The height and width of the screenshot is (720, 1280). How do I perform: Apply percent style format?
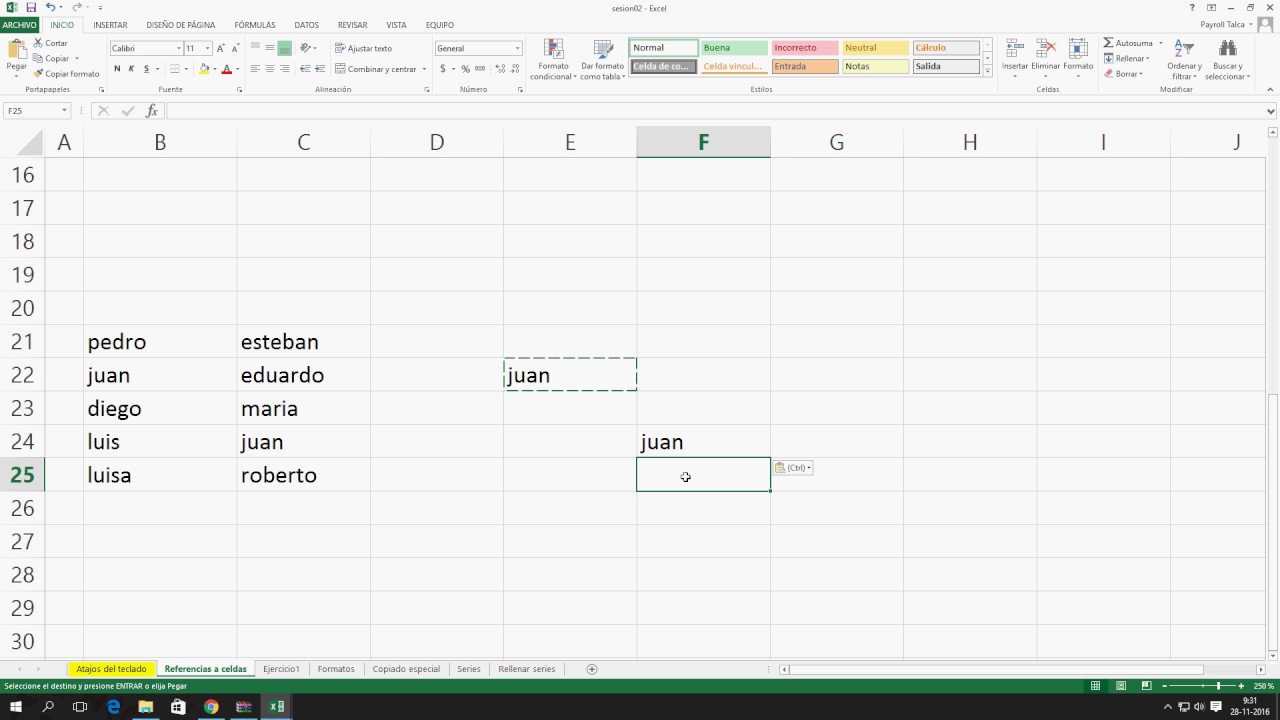click(465, 69)
